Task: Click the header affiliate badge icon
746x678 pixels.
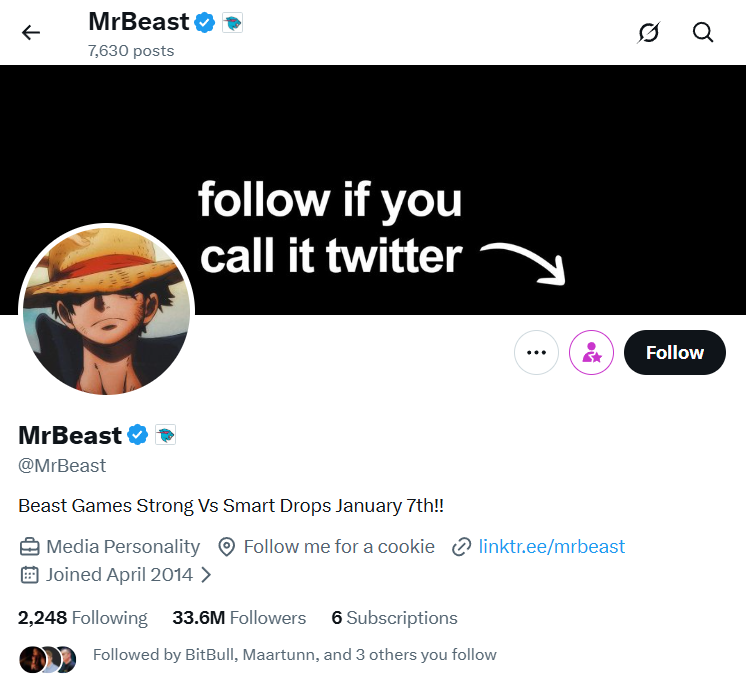Action: click(x=232, y=21)
